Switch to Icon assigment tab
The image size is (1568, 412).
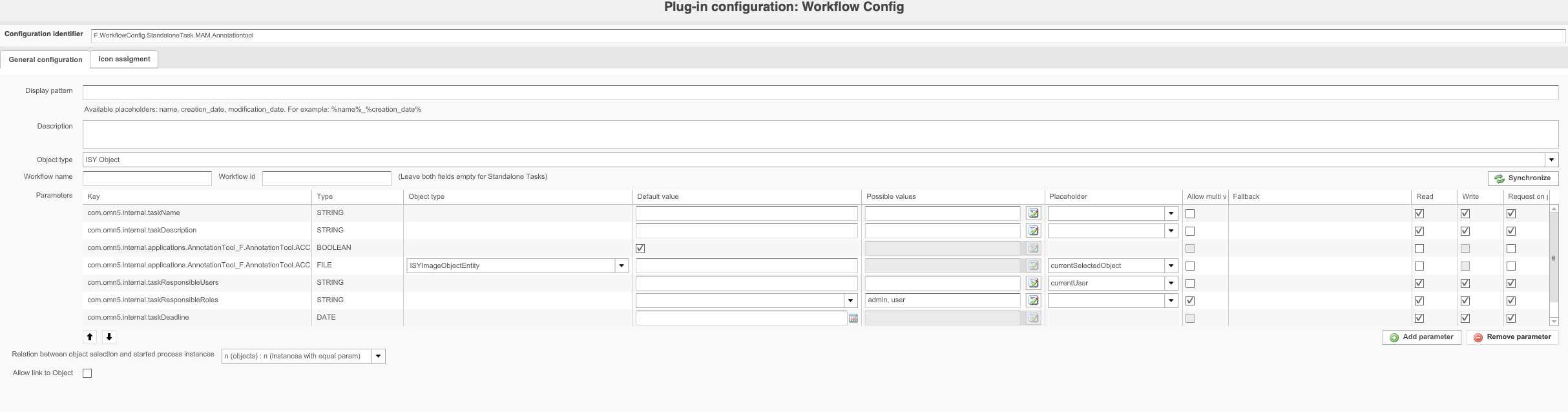[x=124, y=59]
